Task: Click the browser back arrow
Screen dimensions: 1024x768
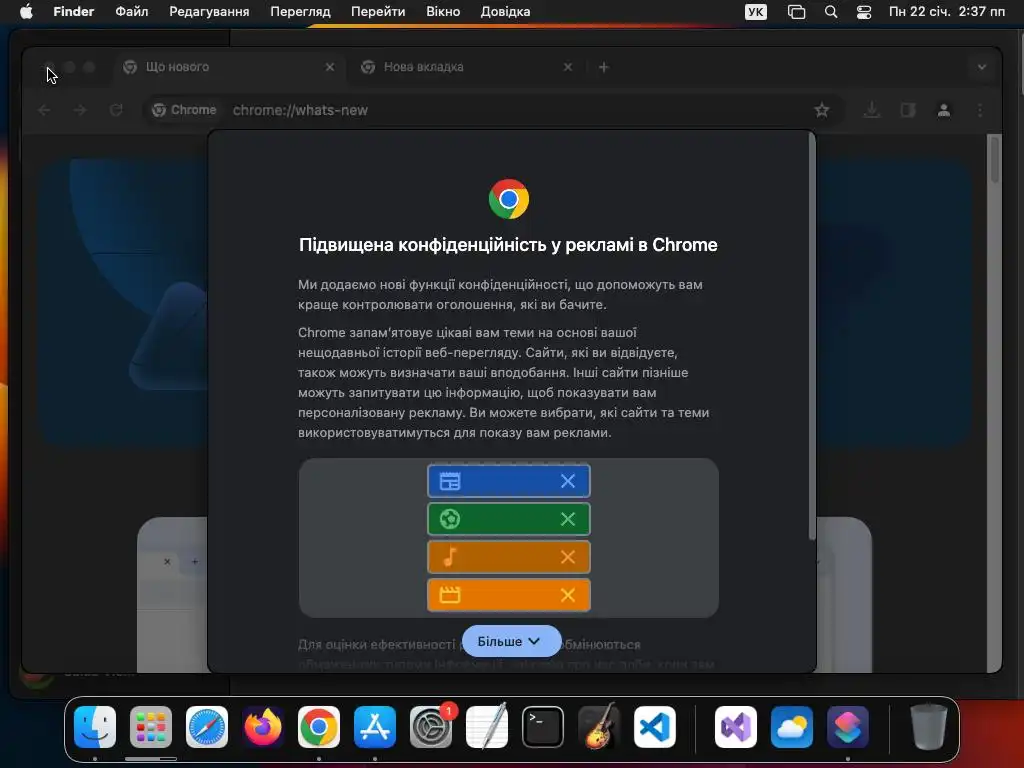Action: (x=44, y=110)
